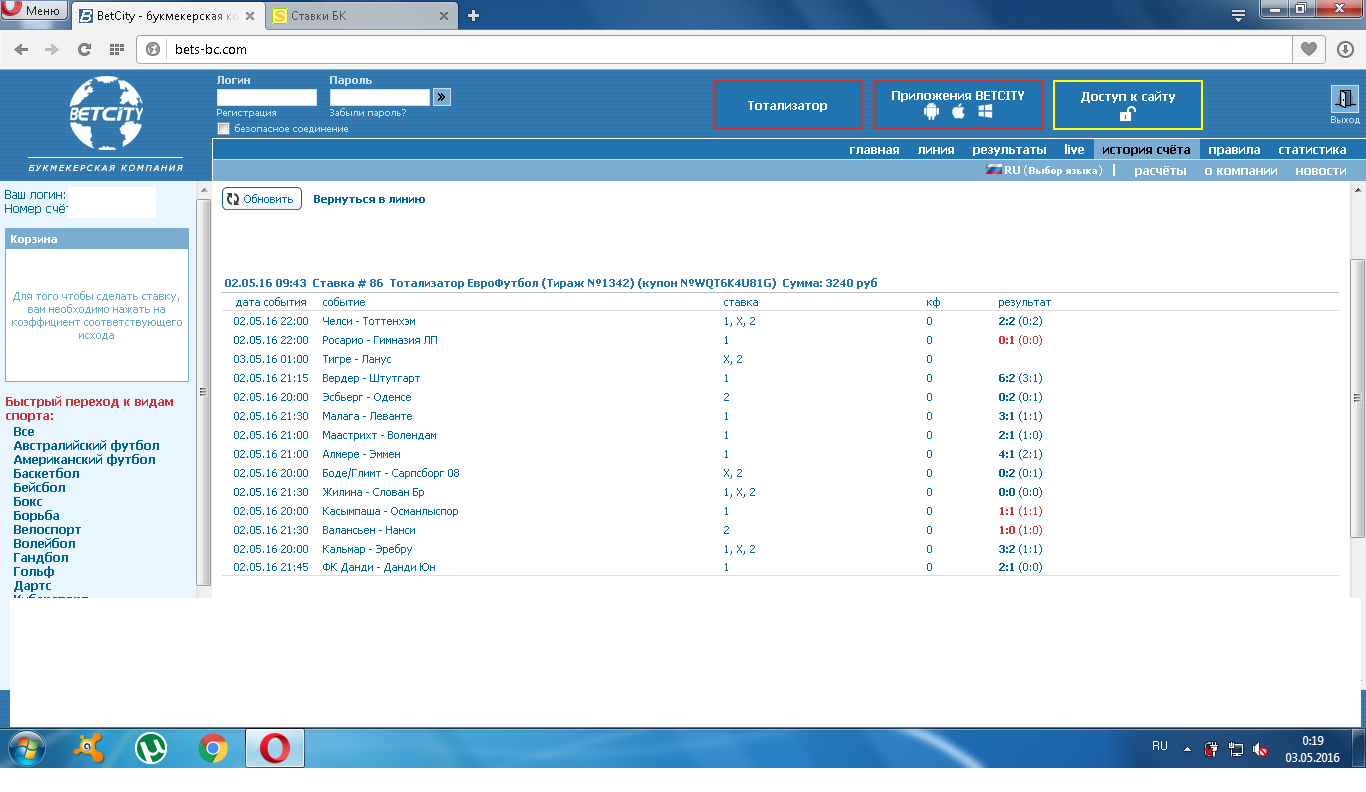Viewport: 1366px width, 792px height.
Task: Open uTorrent in the taskbar
Action: pyautogui.click(x=152, y=748)
